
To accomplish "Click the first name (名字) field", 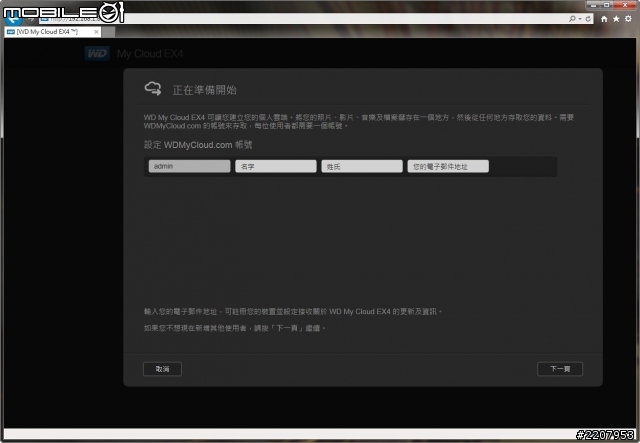I will [276, 166].
